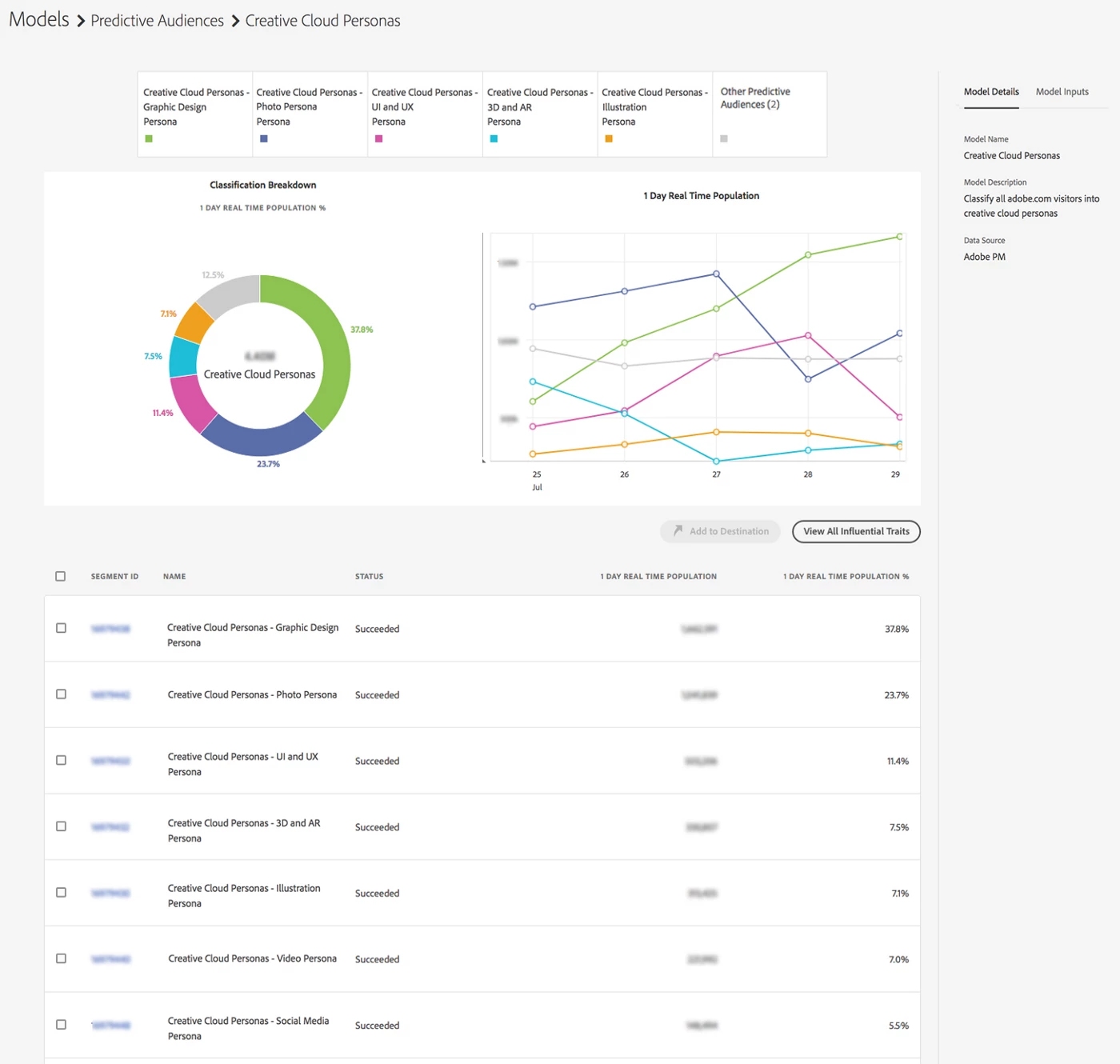Click the blue line's data point at July 27
This screenshot has width=1120, height=1064.
[x=716, y=274]
